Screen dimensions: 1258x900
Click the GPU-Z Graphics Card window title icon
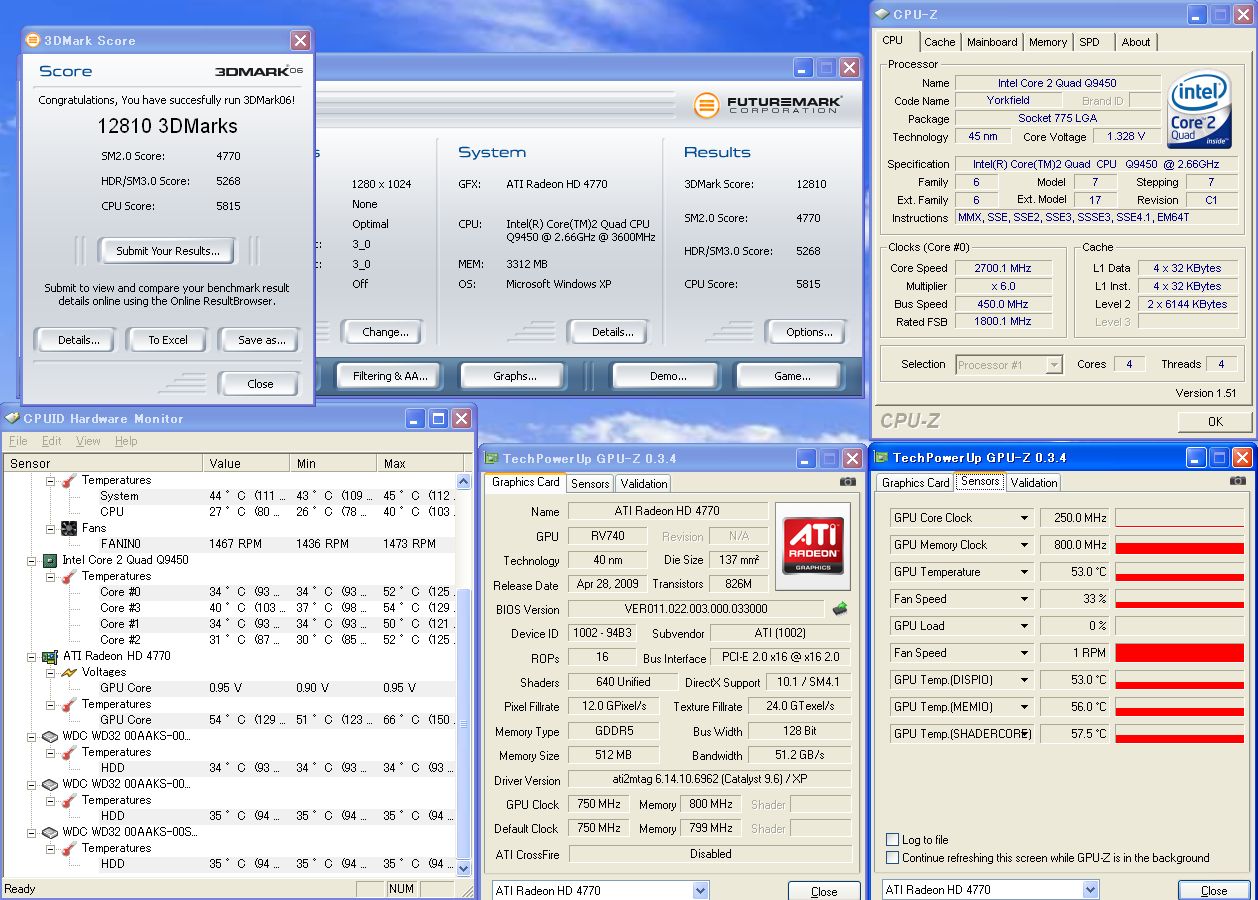(491, 458)
